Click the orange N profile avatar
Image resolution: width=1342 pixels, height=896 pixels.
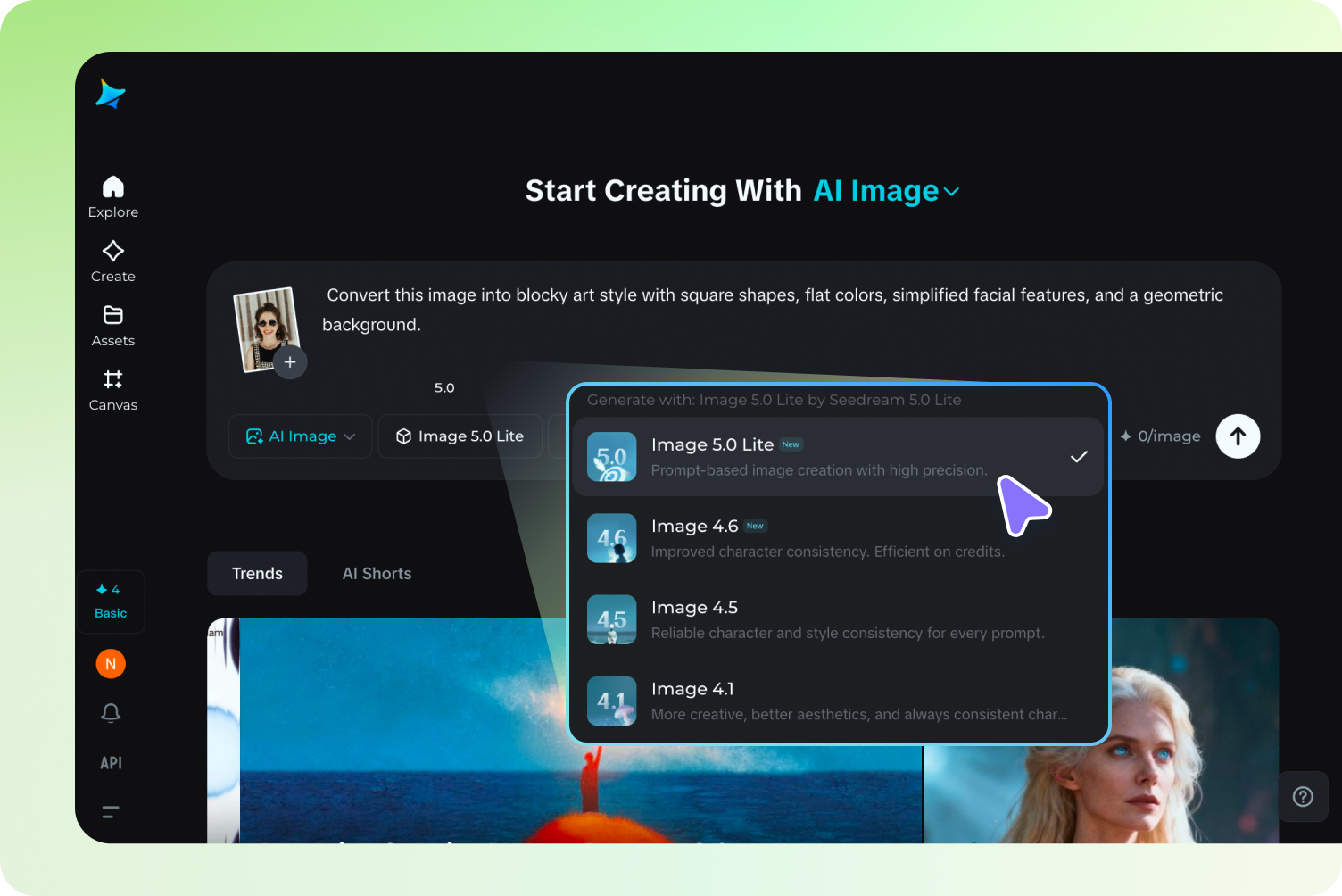(111, 664)
